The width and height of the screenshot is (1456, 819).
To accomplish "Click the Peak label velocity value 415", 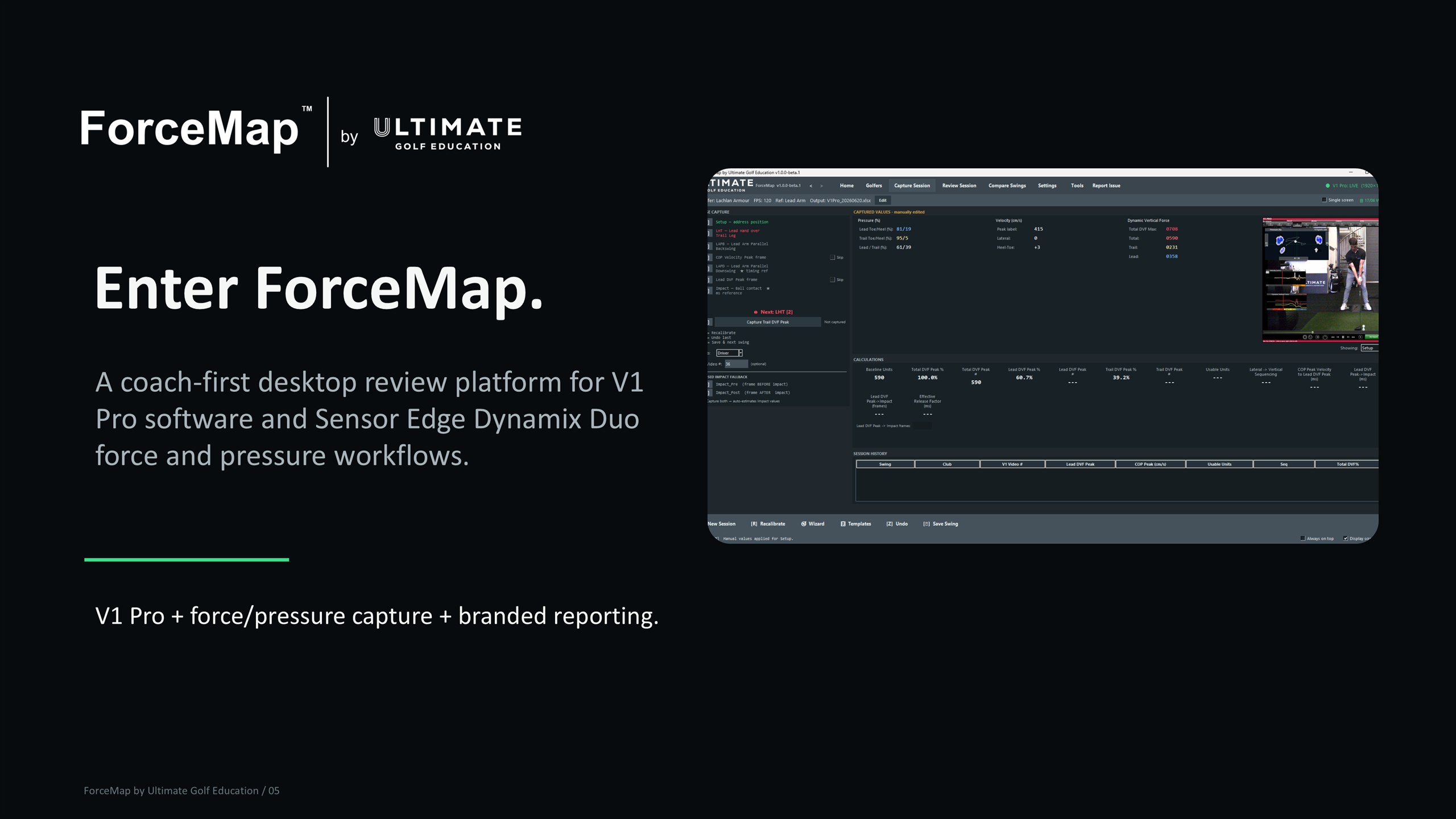I will [1038, 229].
